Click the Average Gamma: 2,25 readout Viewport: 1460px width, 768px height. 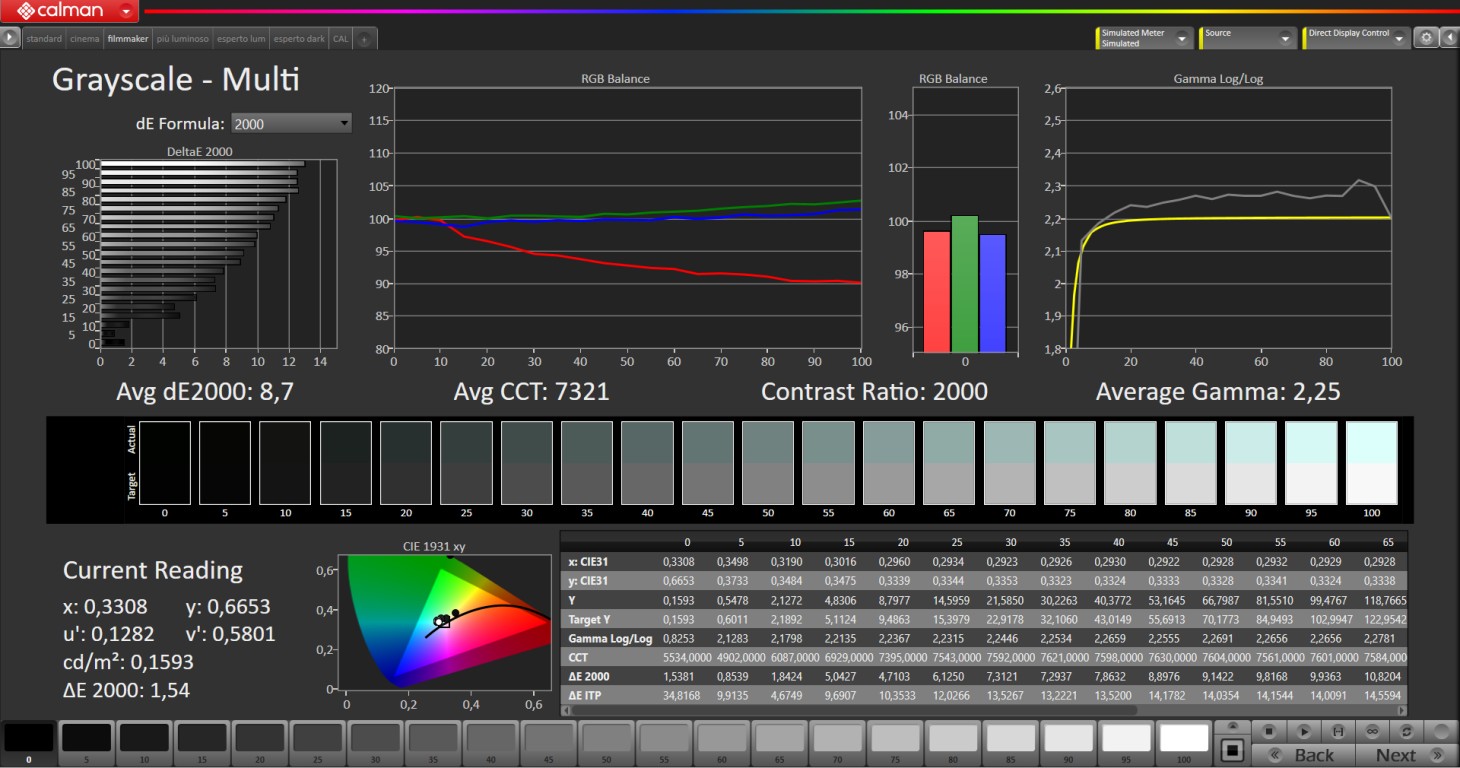(x=1218, y=392)
